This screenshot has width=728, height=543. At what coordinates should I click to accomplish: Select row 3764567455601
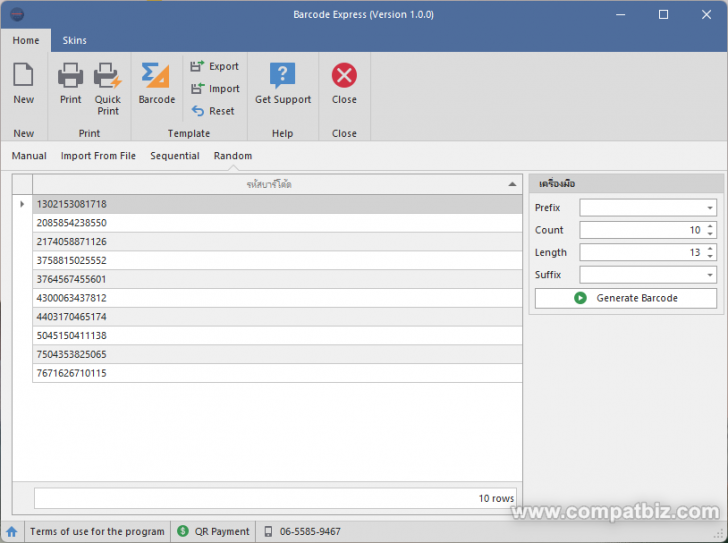pyautogui.click(x=277, y=279)
